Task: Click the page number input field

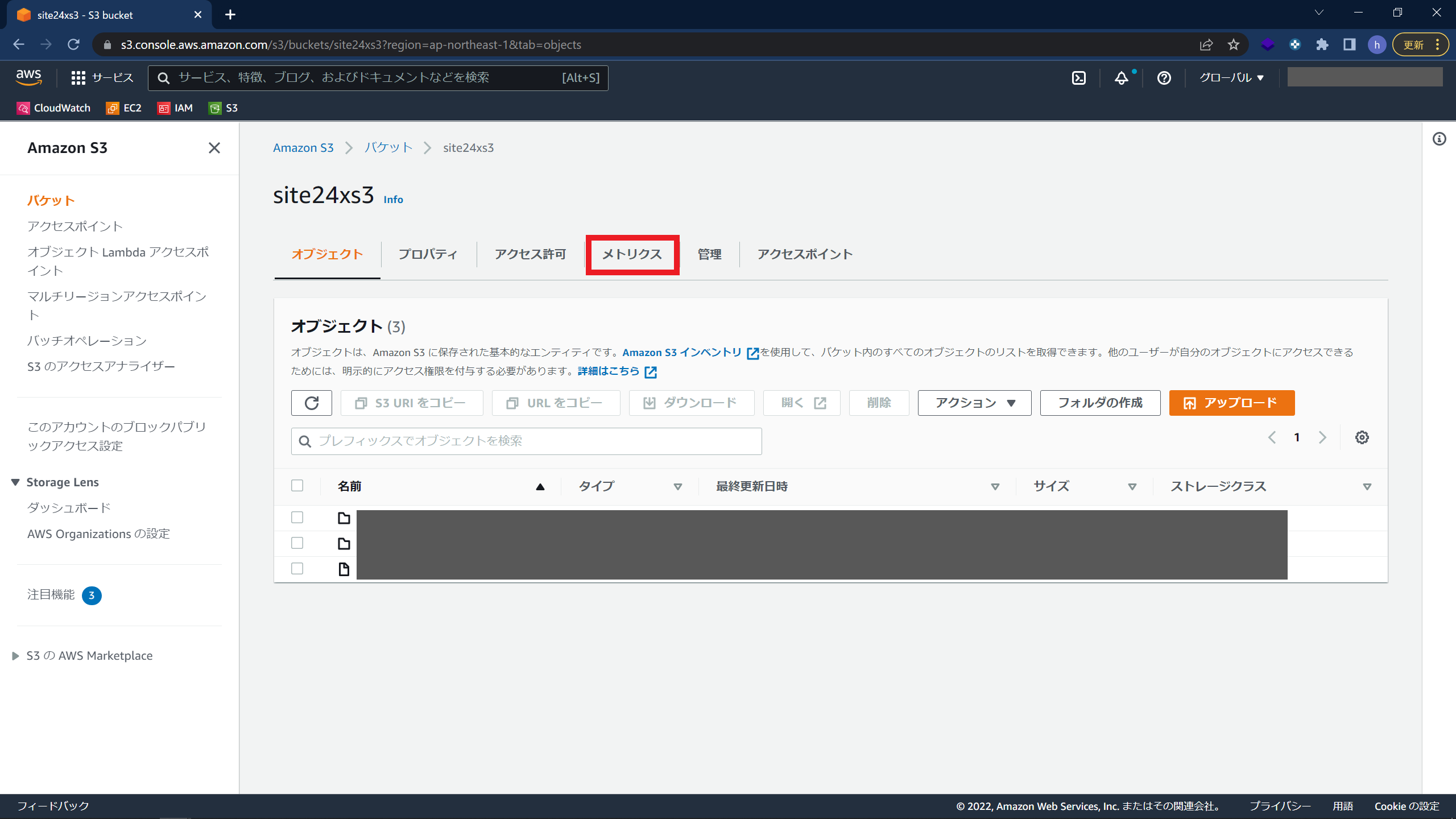Action: tap(1296, 437)
